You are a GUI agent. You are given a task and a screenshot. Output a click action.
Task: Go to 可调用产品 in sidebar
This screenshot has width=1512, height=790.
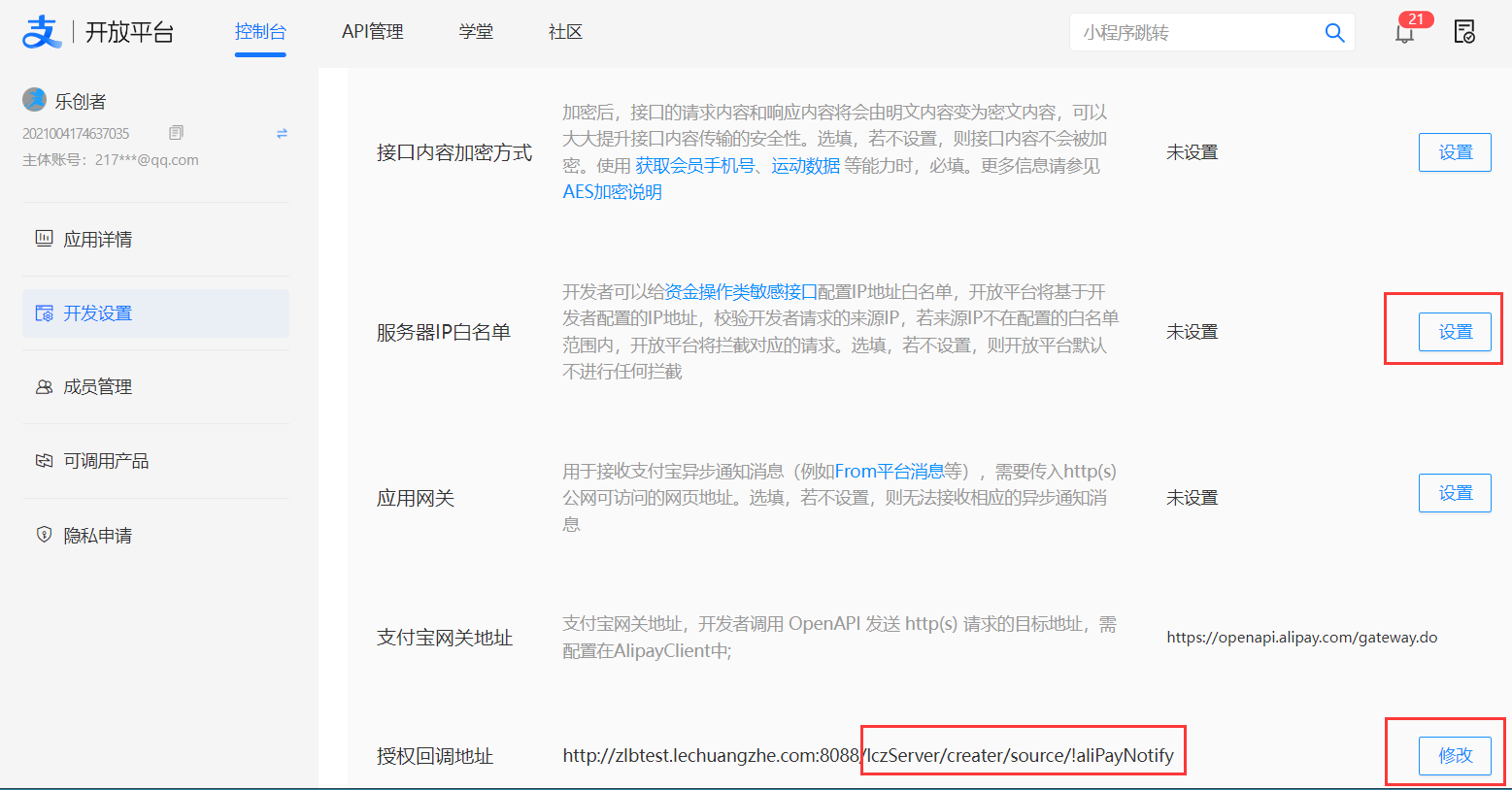(105, 461)
